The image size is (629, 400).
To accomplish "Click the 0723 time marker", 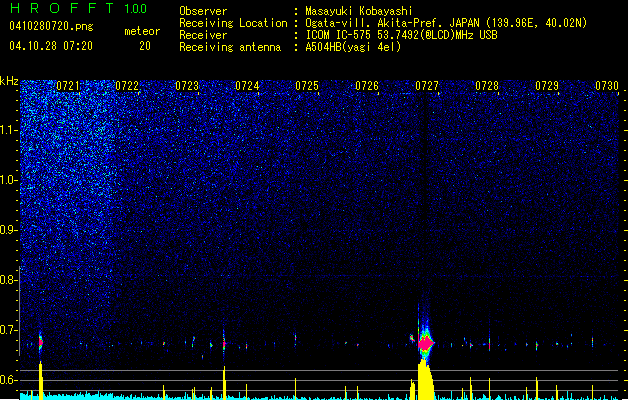I will tap(187, 86).
